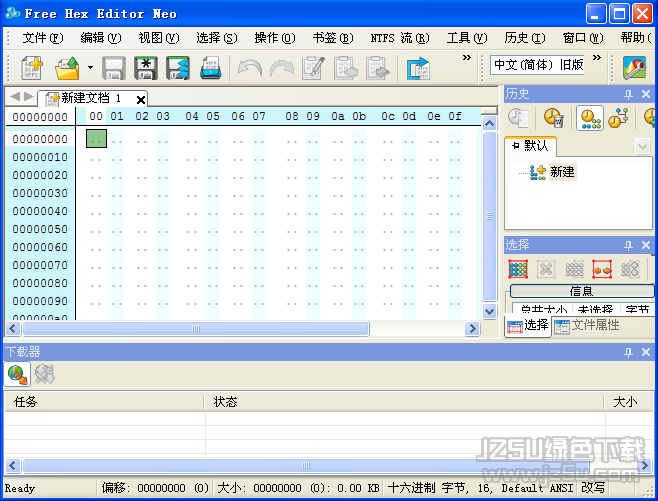This screenshot has width=658, height=501.
Task: Click the Open file folder icon
Action: 67,68
